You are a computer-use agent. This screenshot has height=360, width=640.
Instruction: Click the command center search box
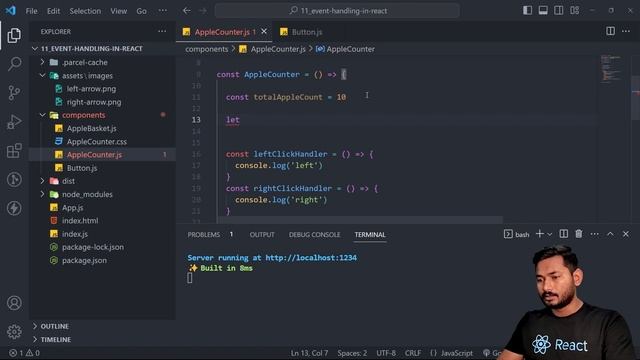pos(337,11)
